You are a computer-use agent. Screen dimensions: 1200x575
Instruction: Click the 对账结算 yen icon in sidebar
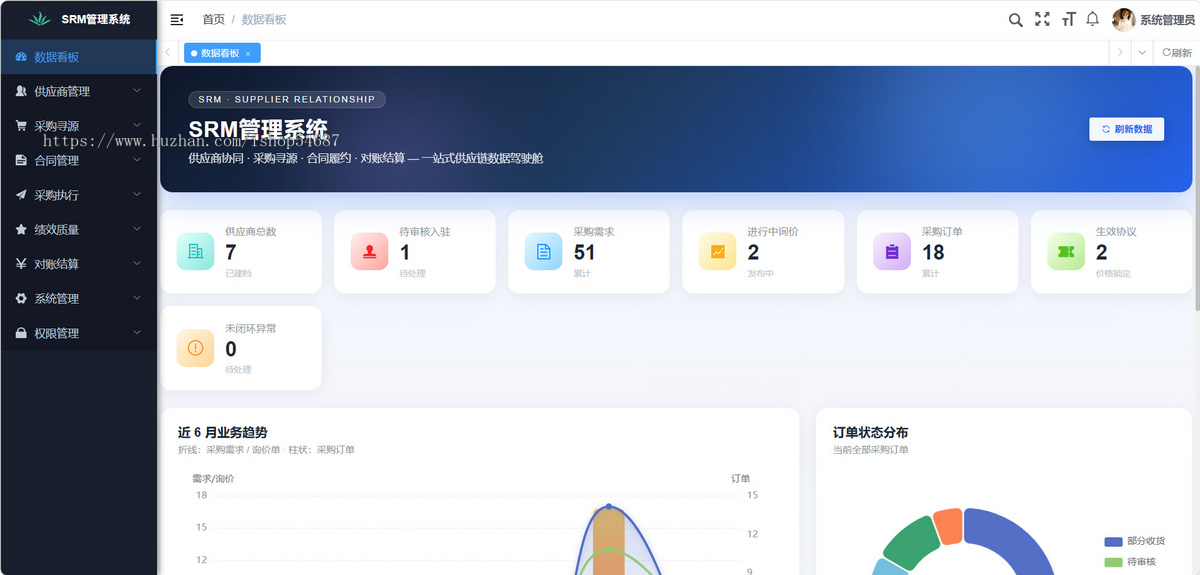(21, 264)
